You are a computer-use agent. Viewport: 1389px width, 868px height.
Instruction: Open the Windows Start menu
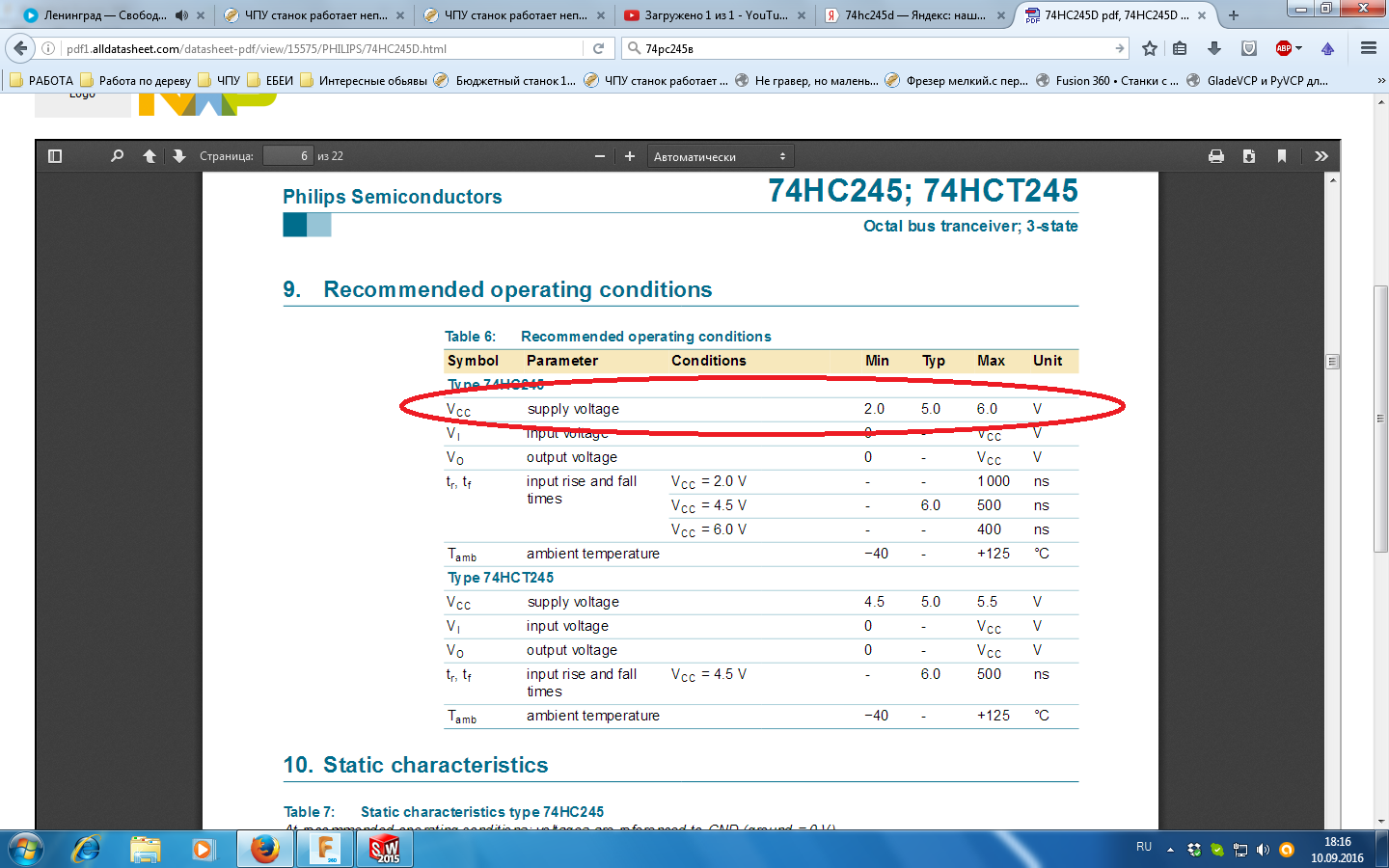tap(26, 849)
